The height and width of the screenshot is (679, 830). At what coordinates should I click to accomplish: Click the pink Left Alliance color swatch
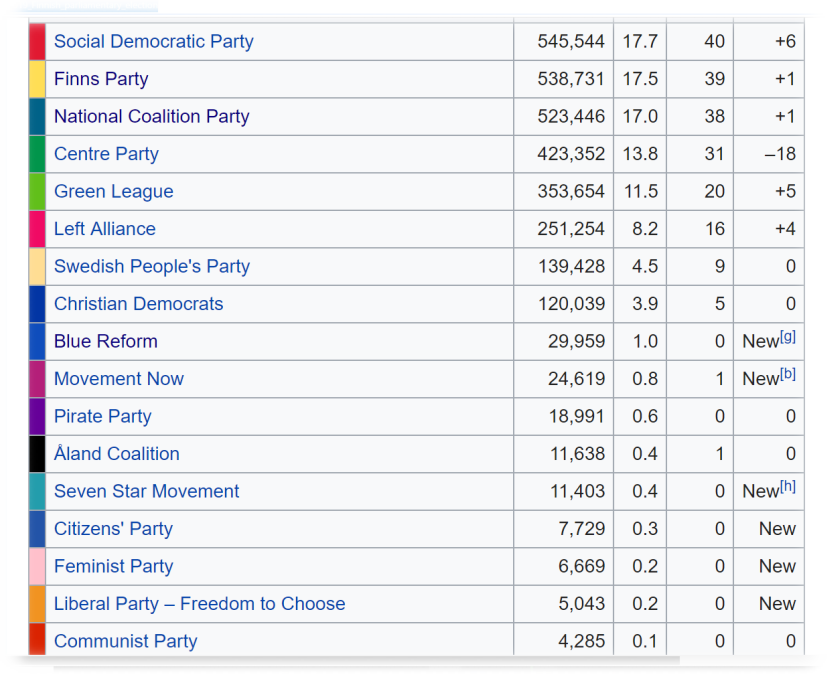(x=37, y=229)
